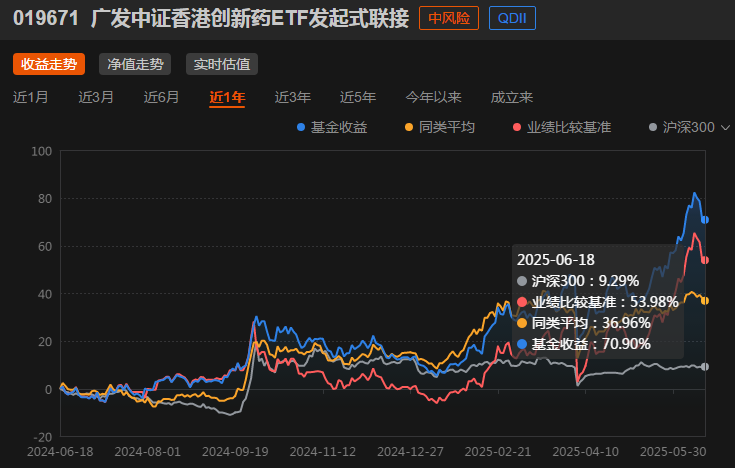
Task: Select the 近1月 time range
Action: pyautogui.click(x=30, y=97)
